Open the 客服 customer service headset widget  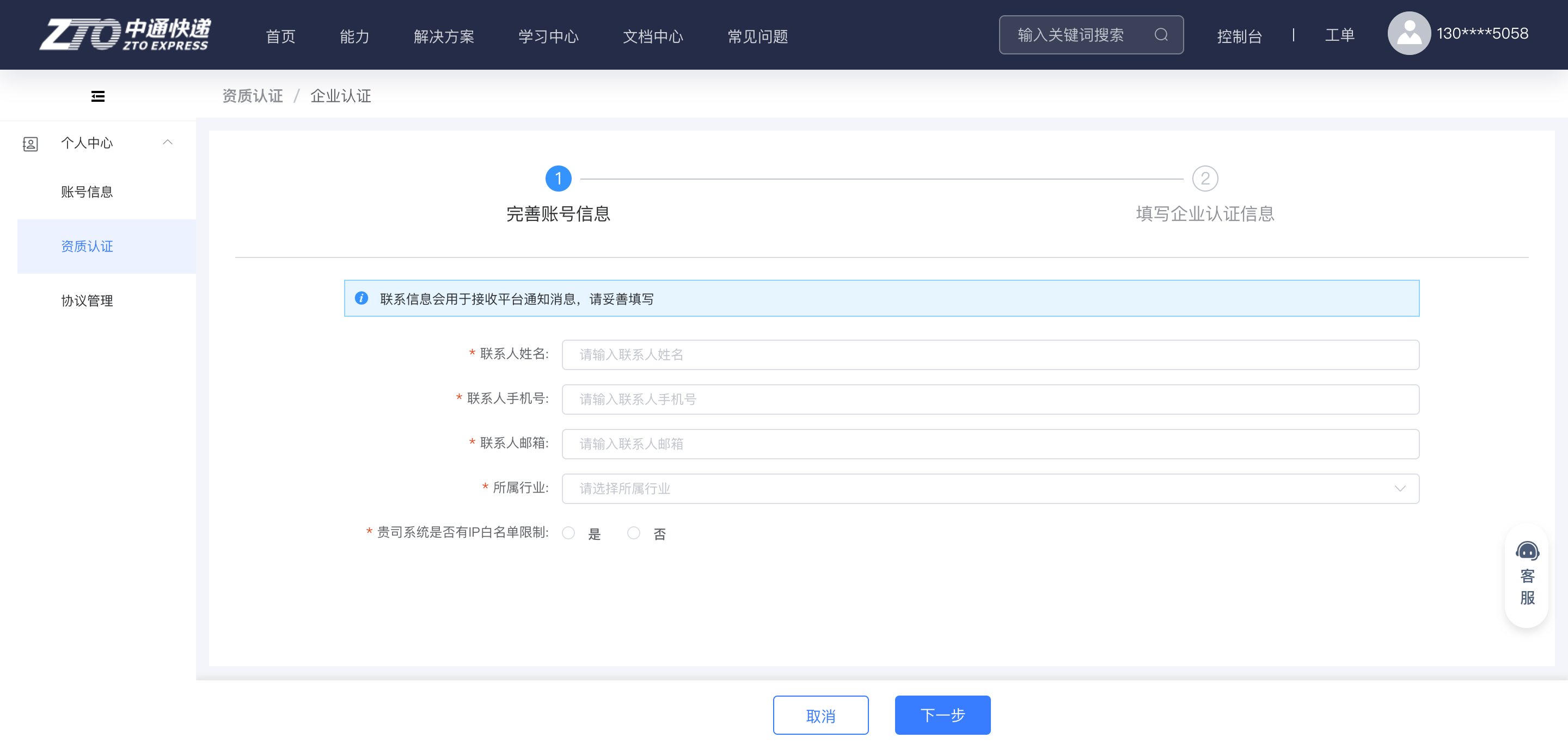click(1527, 574)
